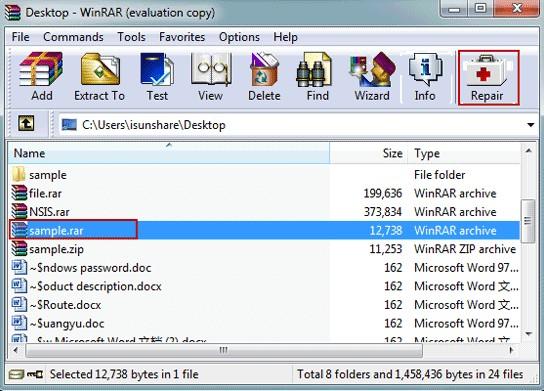Launch the Wizard tool

tap(372, 77)
